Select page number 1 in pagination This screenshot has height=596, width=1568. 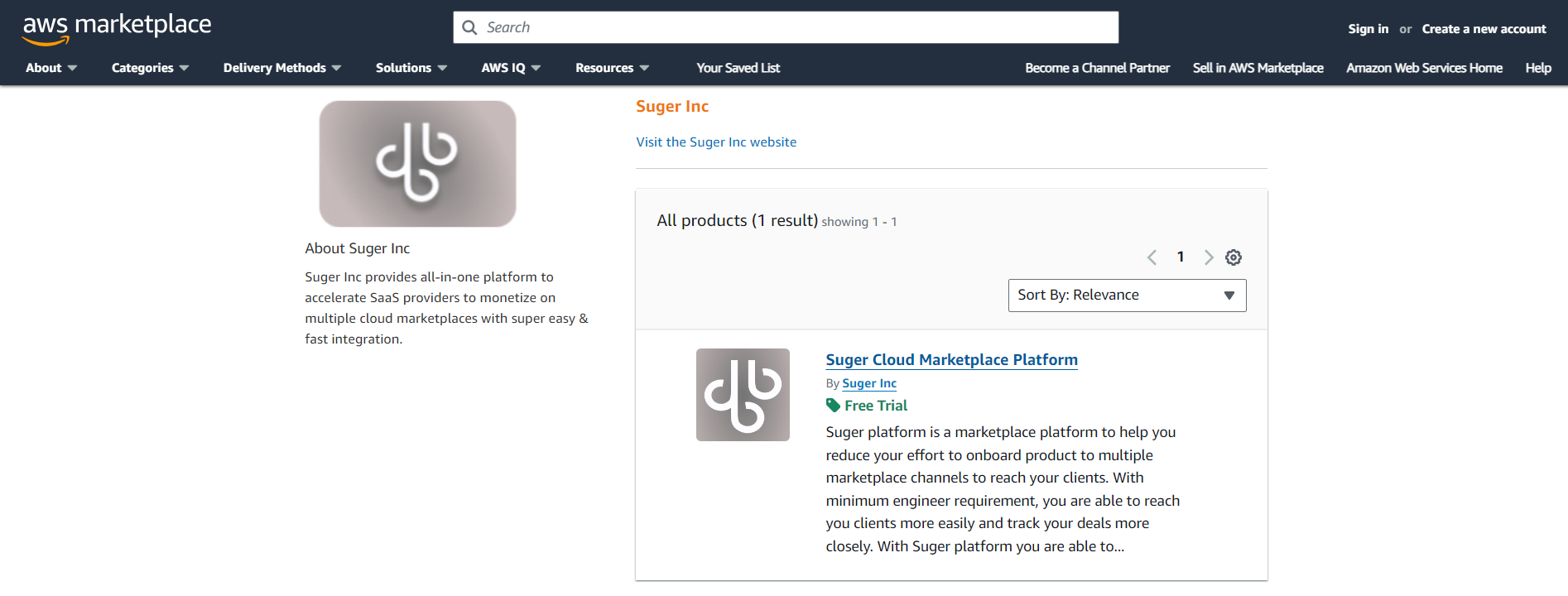click(1181, 257)
